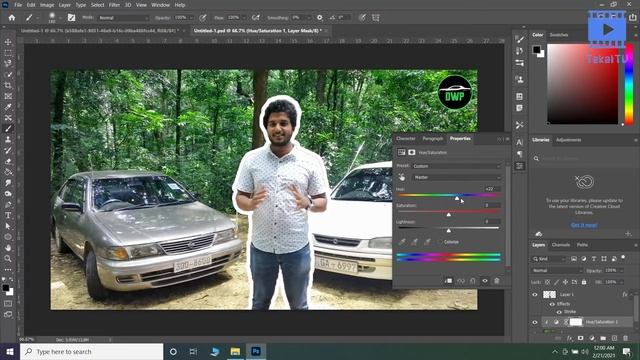Collapse Layer 1 effects list arrow
This screenshot has height=360, width=640.
[631, 294]
